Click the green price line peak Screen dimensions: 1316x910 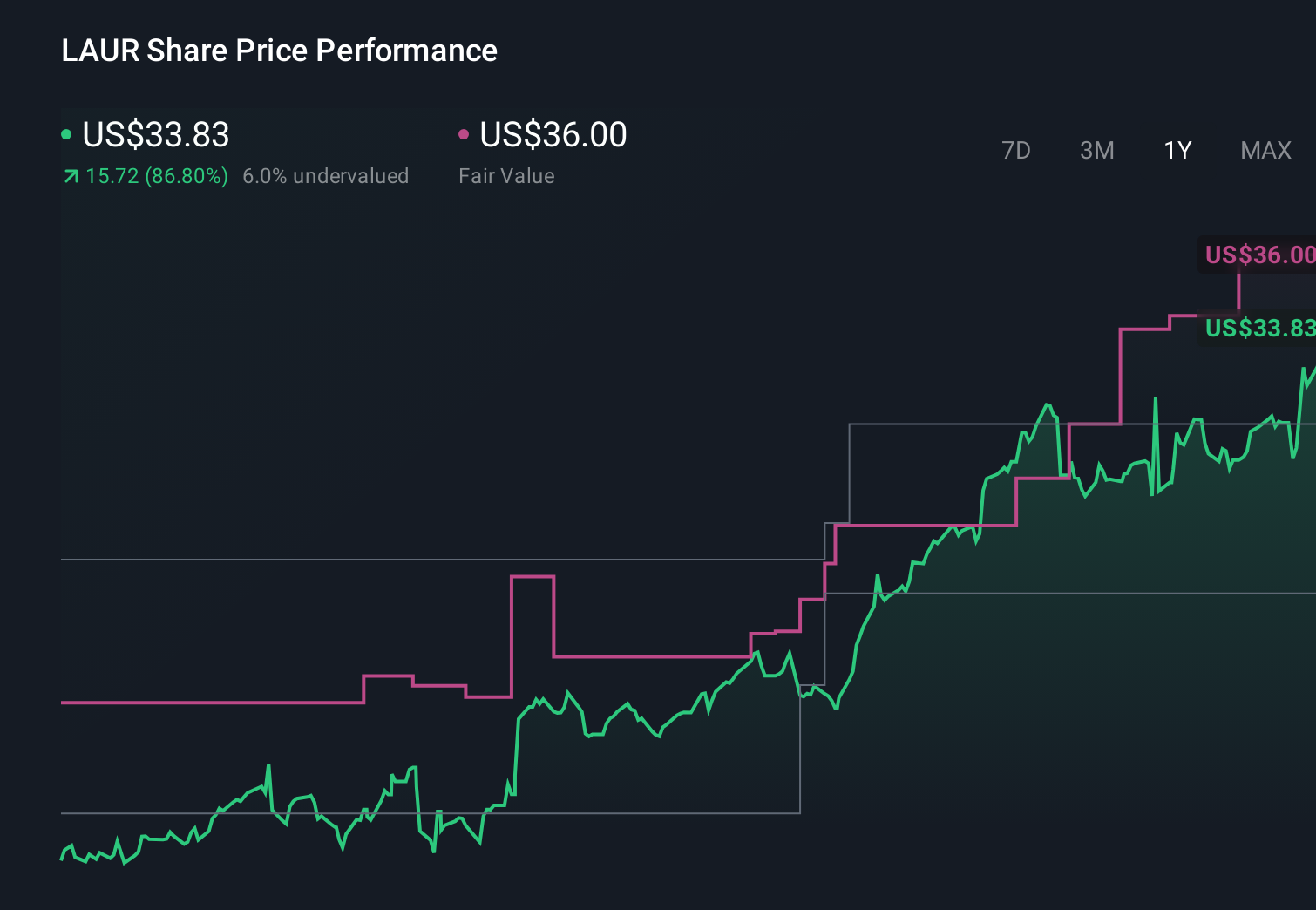[x=1048, y=404]
